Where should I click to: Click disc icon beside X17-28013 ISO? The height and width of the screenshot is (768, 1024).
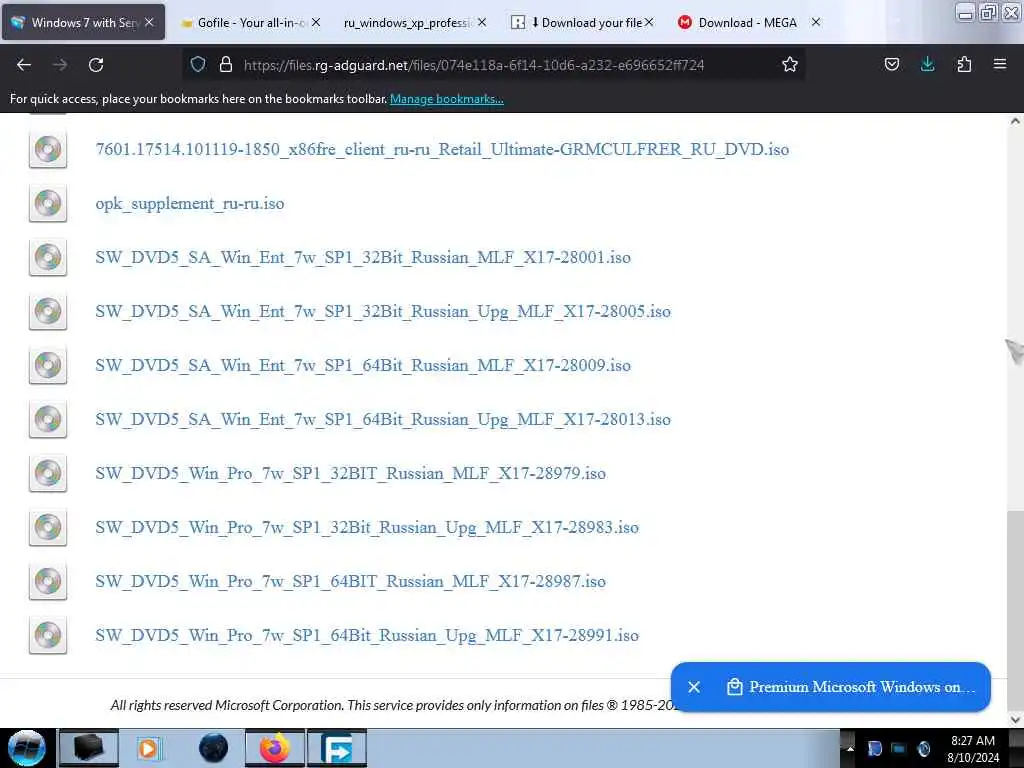[48, 419]
